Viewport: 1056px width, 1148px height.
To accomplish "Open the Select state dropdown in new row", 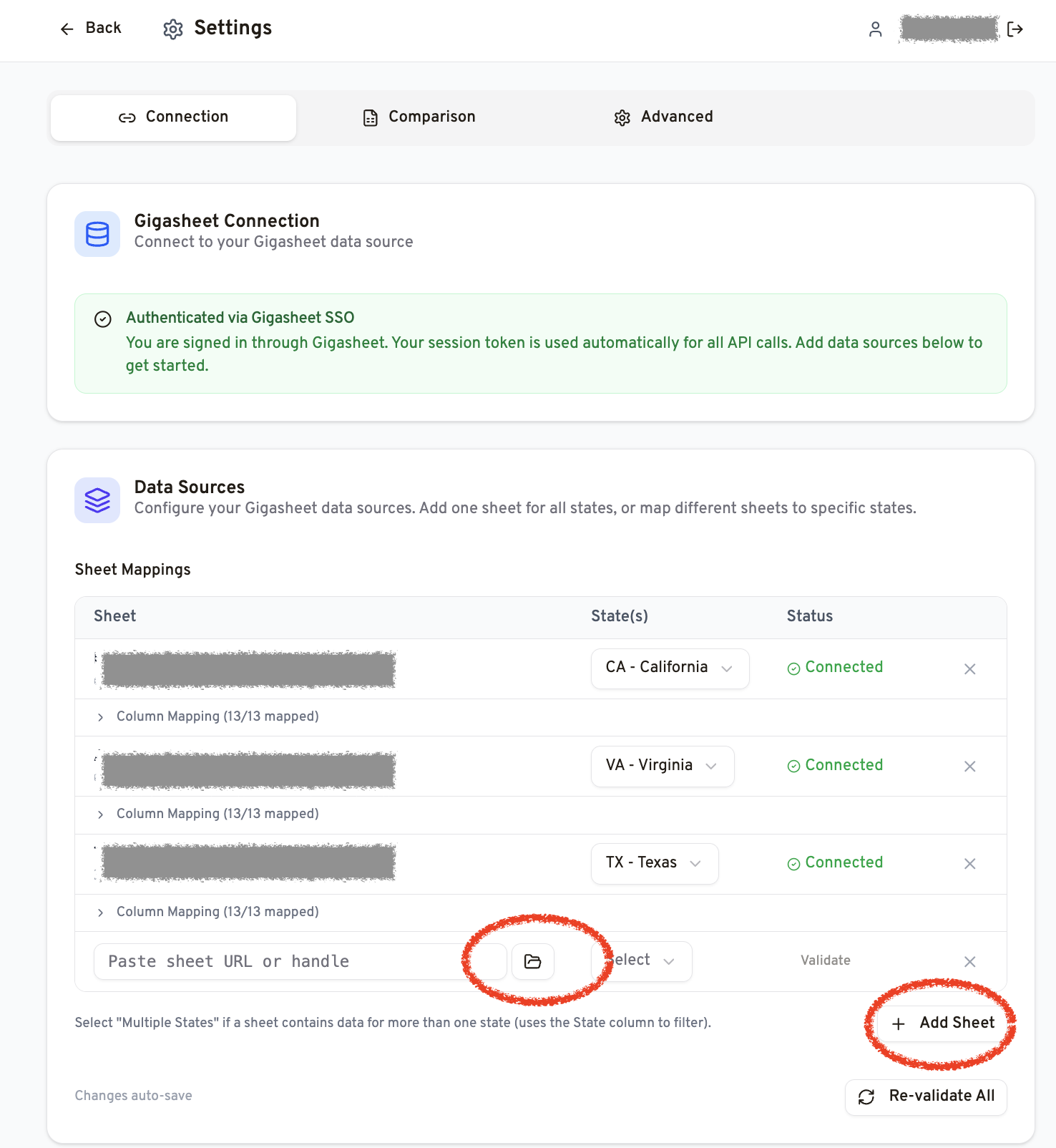I will click(x=642, y=960).
